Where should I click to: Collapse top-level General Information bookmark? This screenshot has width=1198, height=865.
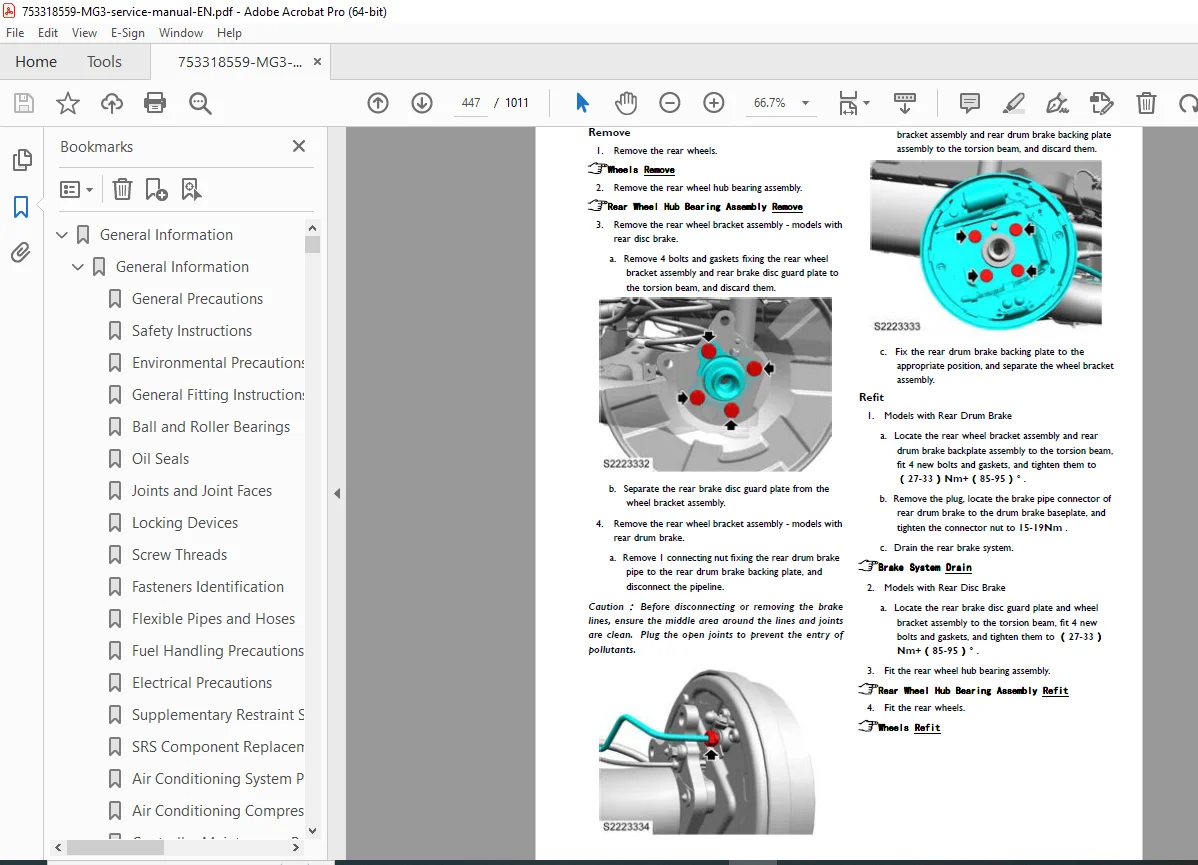pyautogui.click(x=62, y=235)
